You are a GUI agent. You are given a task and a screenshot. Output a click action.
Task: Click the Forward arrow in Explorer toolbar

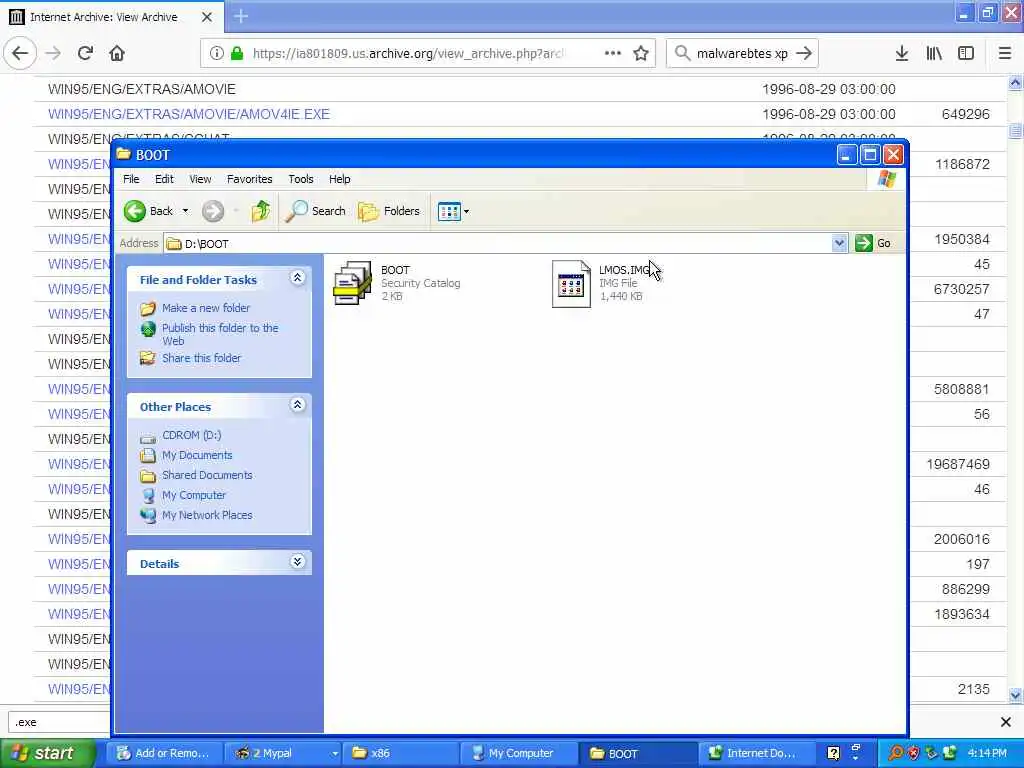[x=213, y=211]
